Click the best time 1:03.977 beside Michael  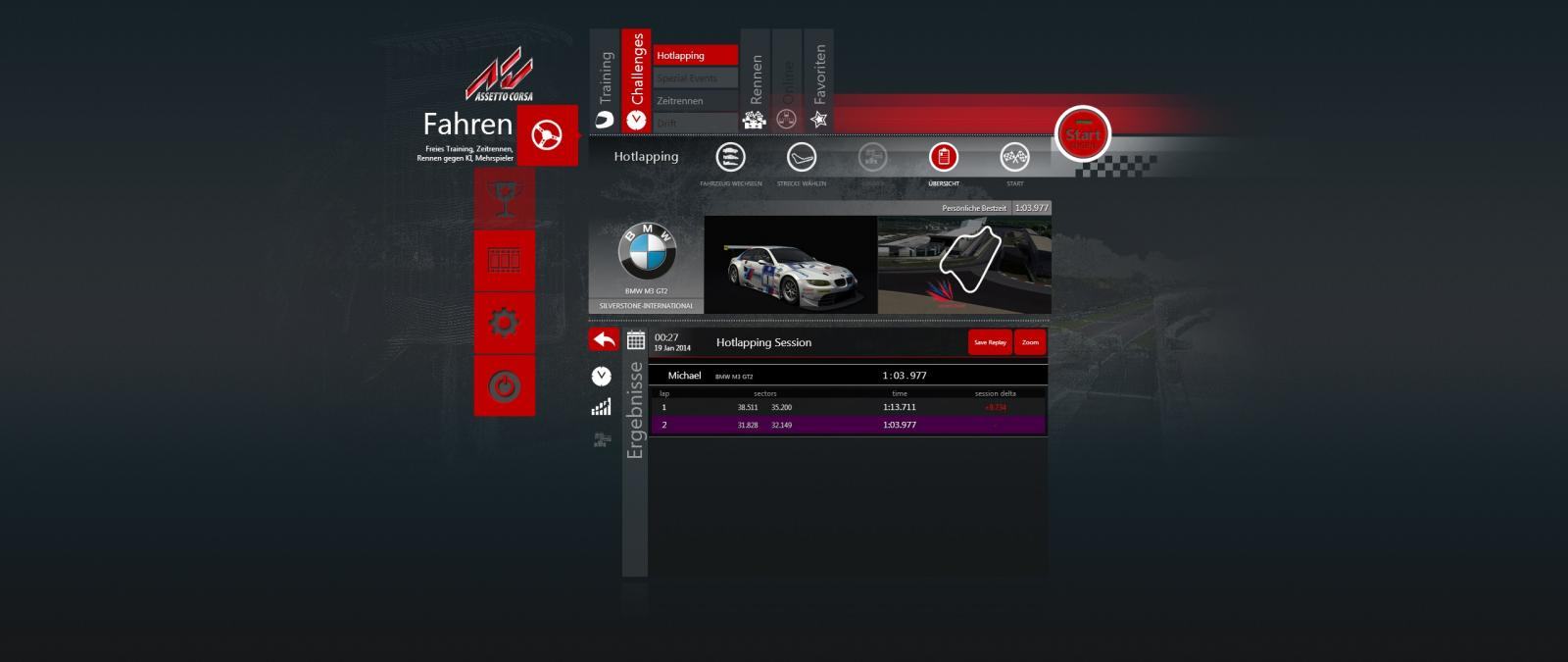tap(904, 376)
